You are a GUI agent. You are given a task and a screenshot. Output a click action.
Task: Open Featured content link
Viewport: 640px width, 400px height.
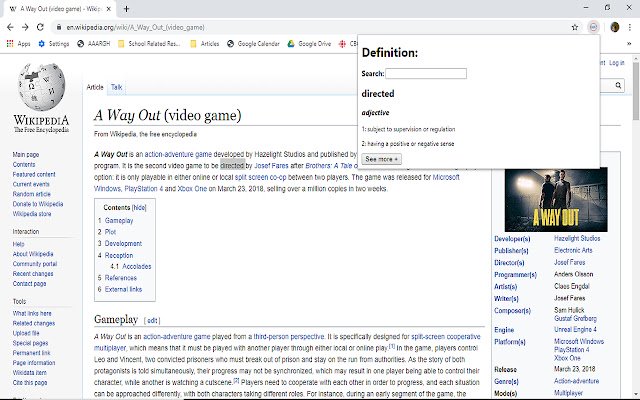point(34,174)
